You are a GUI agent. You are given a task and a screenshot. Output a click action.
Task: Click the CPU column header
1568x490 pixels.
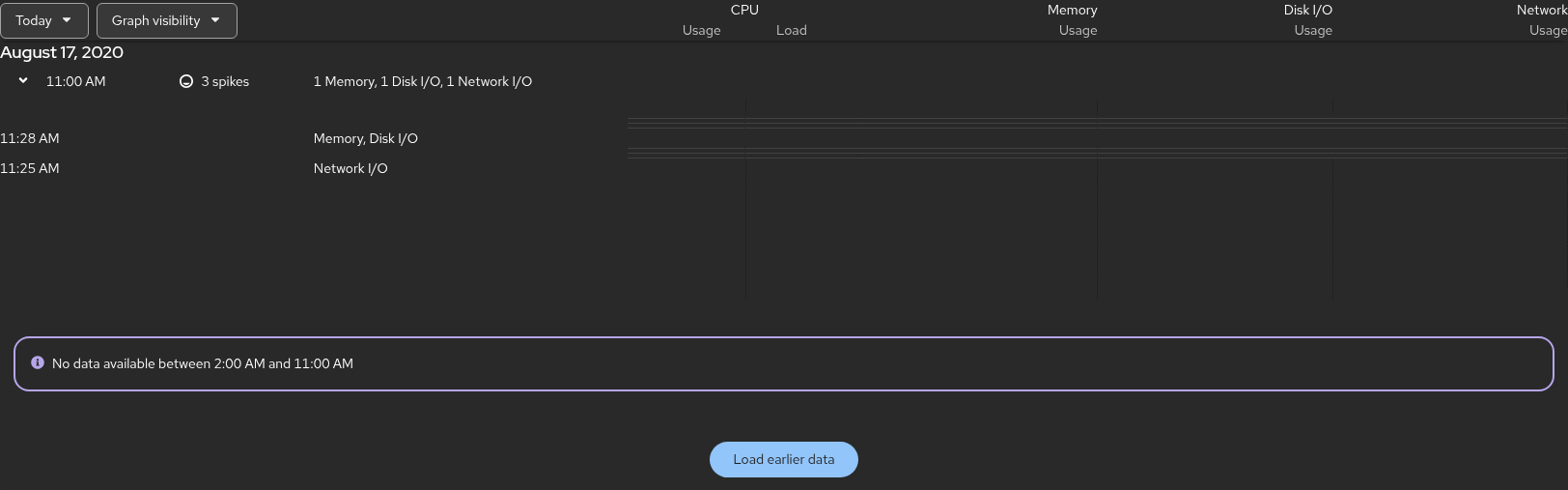point(744,10)
